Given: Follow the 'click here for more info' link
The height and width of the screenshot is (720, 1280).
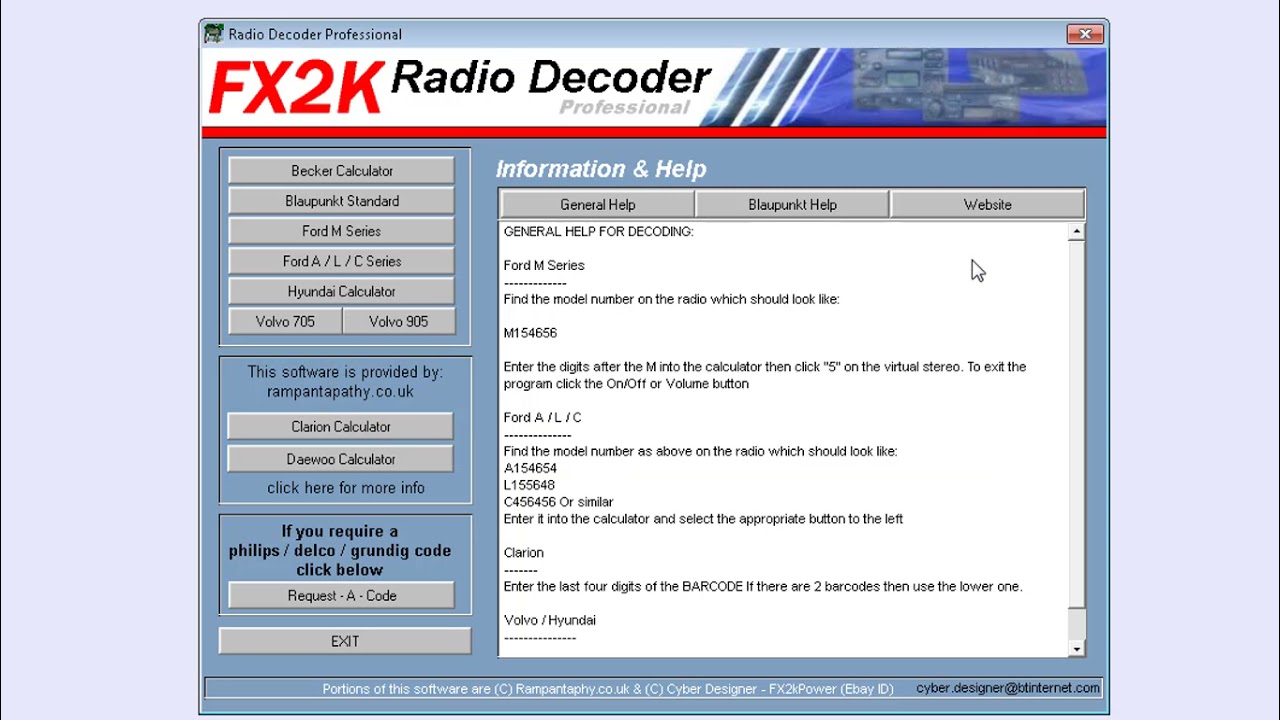Looking at the screenshot, I should 345,488.
